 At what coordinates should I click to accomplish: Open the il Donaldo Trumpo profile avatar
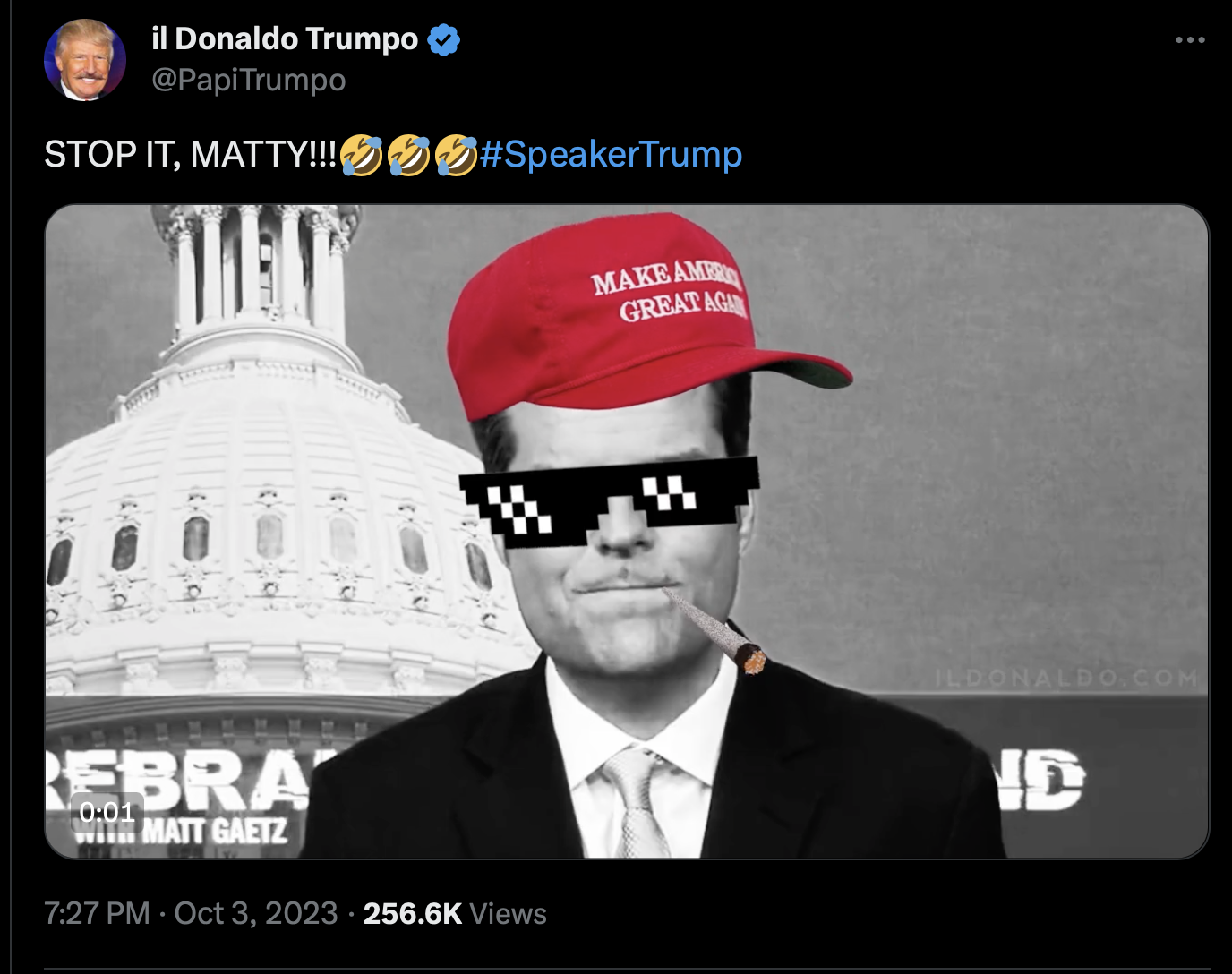85,60
